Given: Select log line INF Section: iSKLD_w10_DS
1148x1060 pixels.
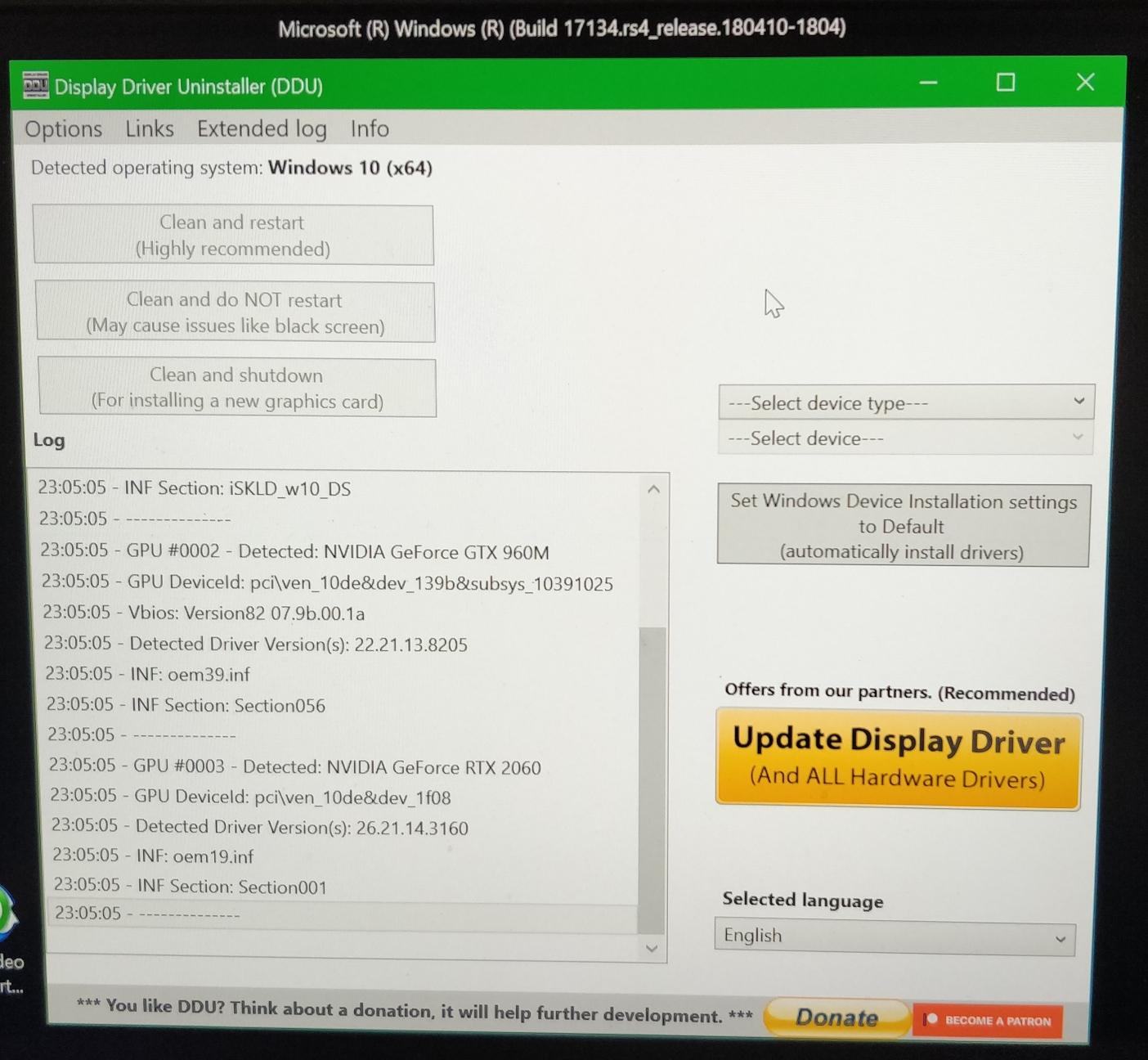Looking at the screenshot, I should pyautogui.click(x=195, y=488).
